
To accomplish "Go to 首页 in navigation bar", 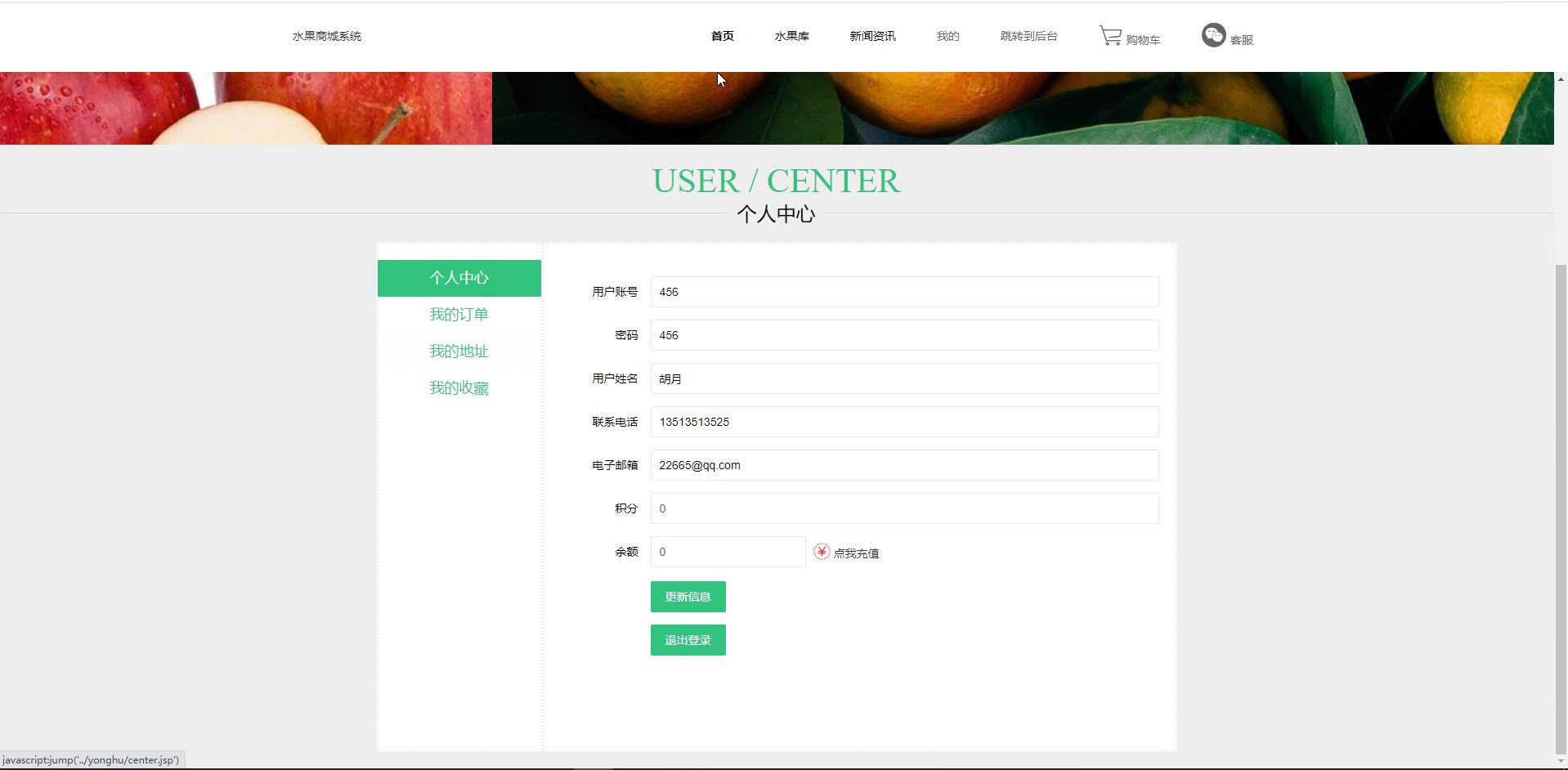I will pos(722,36).
